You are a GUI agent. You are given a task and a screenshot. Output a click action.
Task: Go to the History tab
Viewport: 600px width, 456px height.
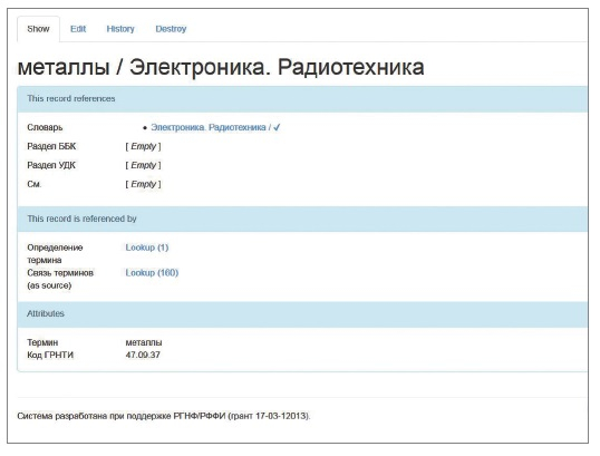pos(120,29)
